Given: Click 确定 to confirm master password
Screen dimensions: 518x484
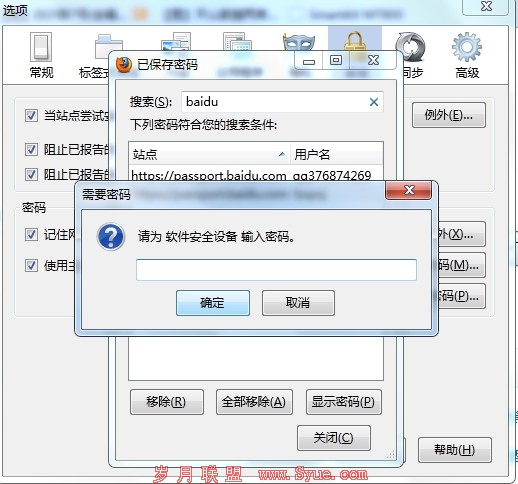Looking at the screenshot, I should tap(213, 303).
